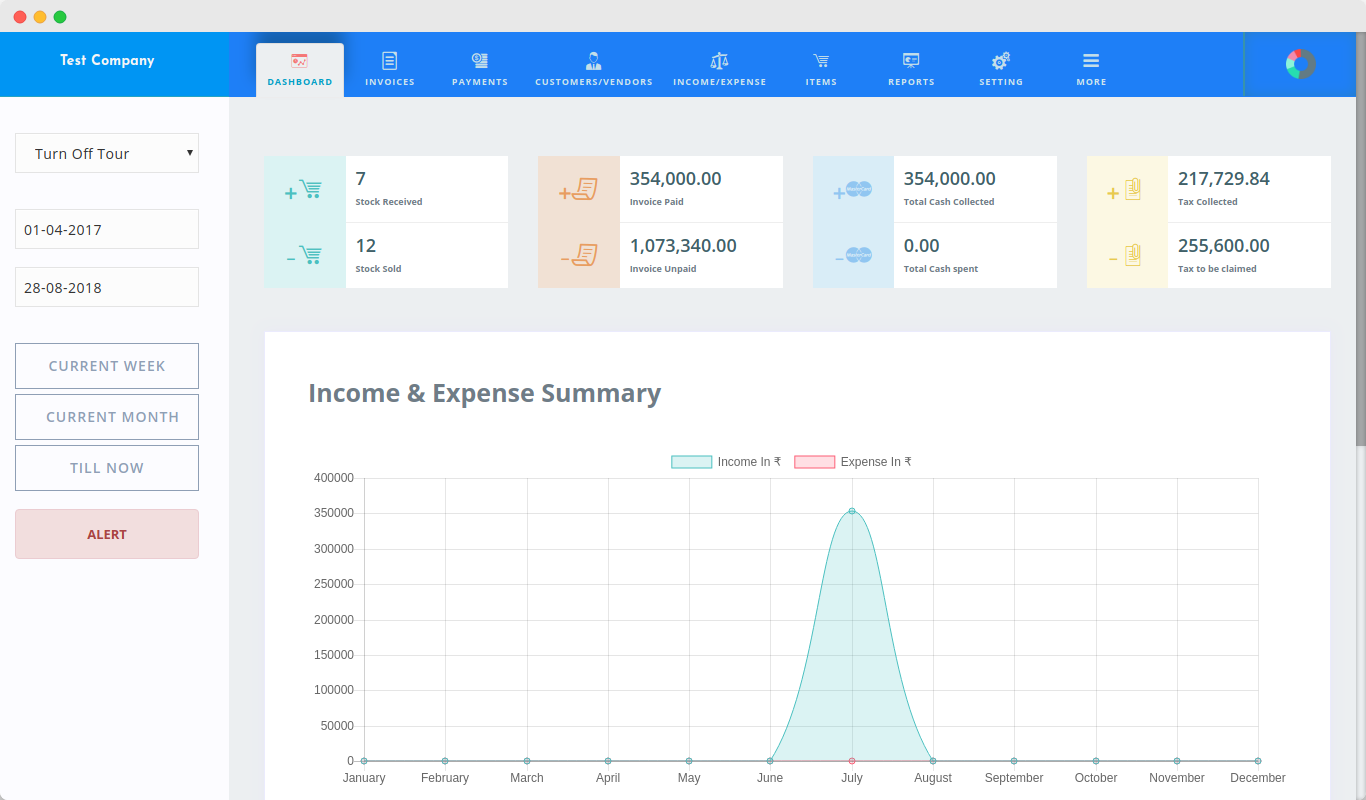
Task: Click the Stock Received count 7
Action: (x=361, y=179)
